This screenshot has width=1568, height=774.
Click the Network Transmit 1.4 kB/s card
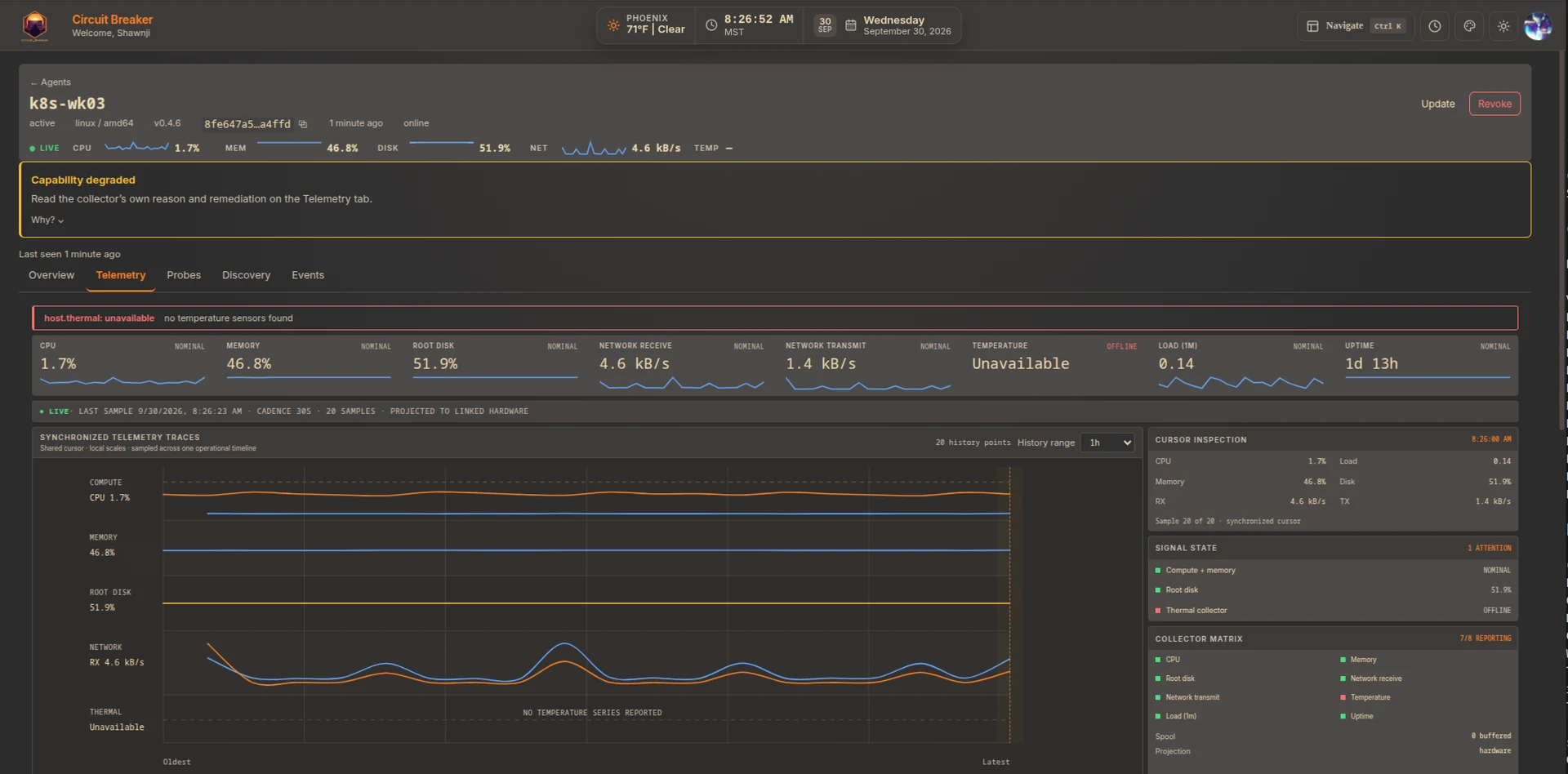[x=868, y=364]
